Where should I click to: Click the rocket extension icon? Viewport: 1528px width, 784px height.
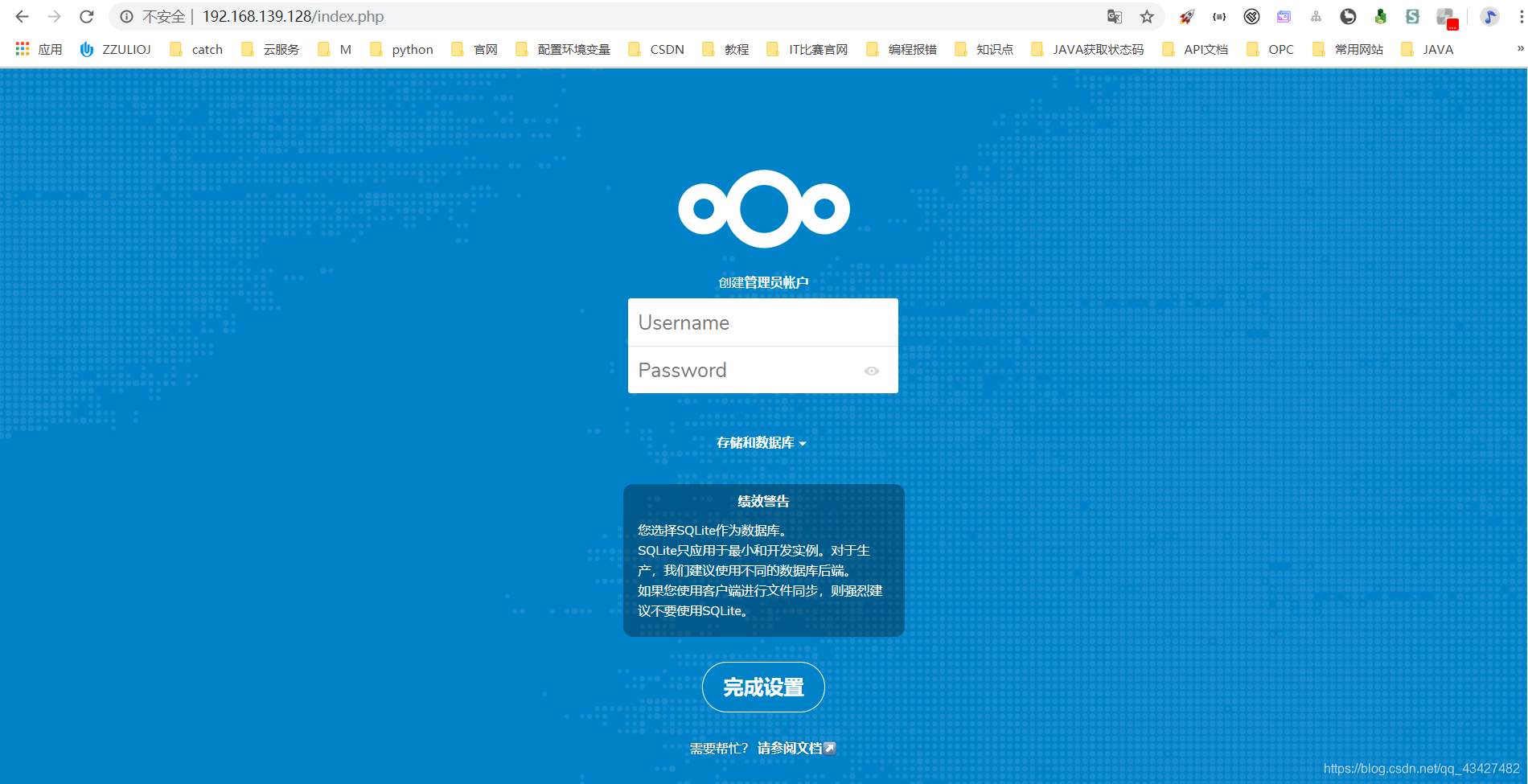[1187, 16]
